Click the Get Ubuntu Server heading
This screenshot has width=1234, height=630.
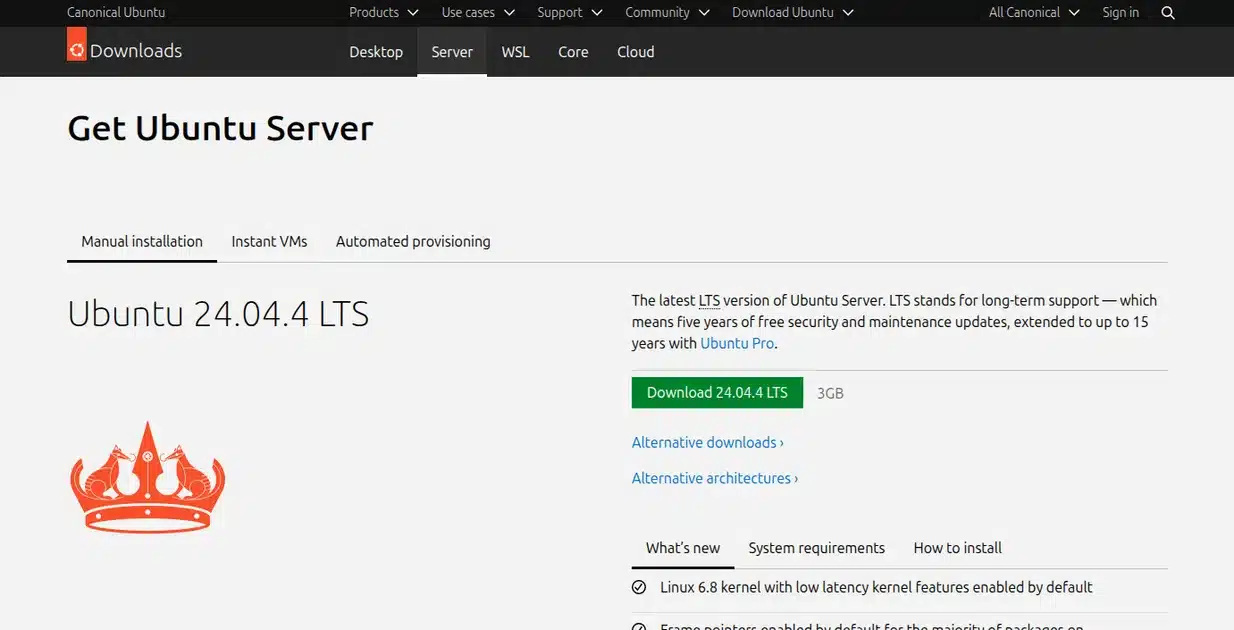coord(220,129)
